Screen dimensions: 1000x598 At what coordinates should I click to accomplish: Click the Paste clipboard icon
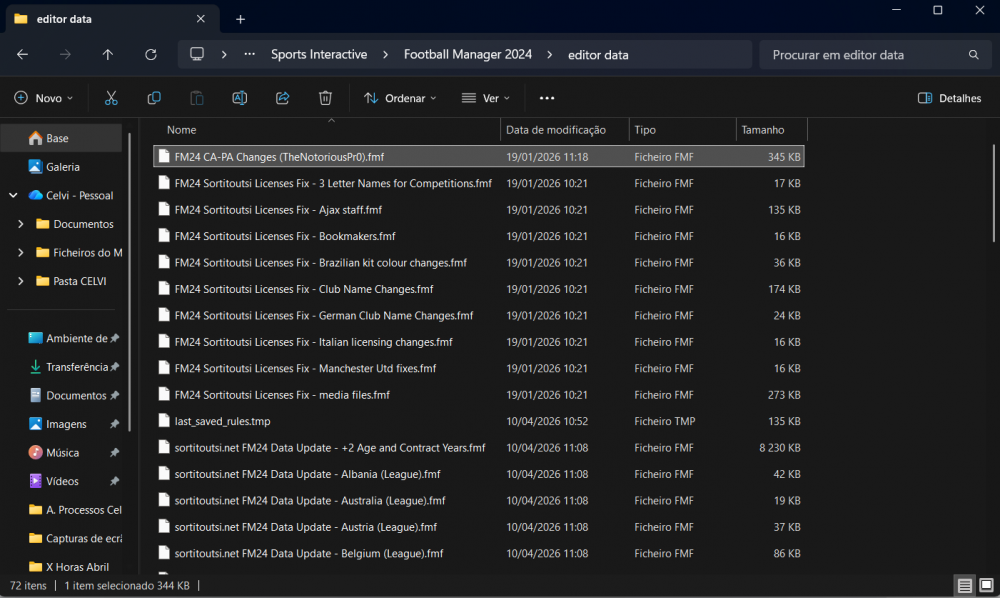[197, 98]
